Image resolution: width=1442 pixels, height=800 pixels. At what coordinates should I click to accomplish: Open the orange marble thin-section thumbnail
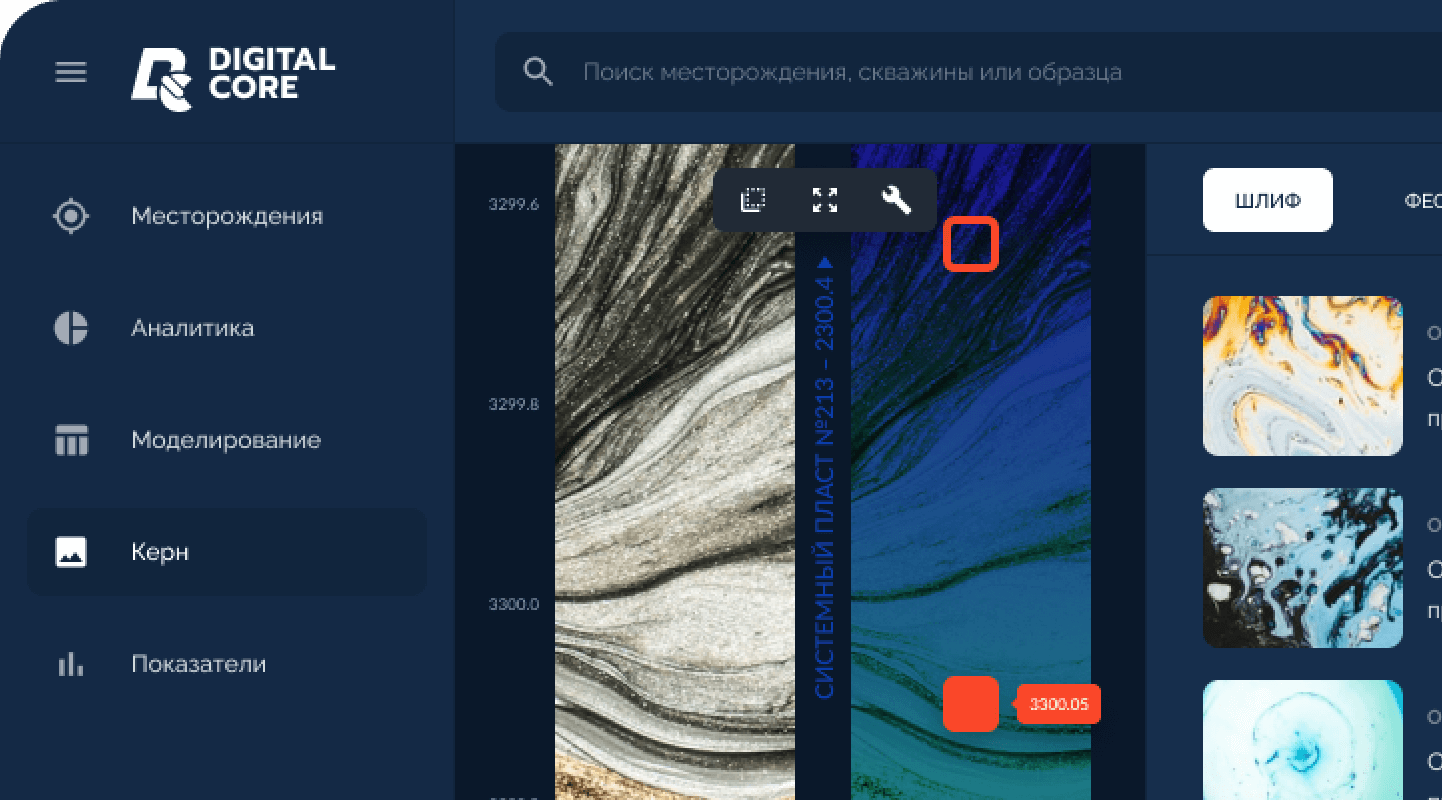click(1303, 376)
